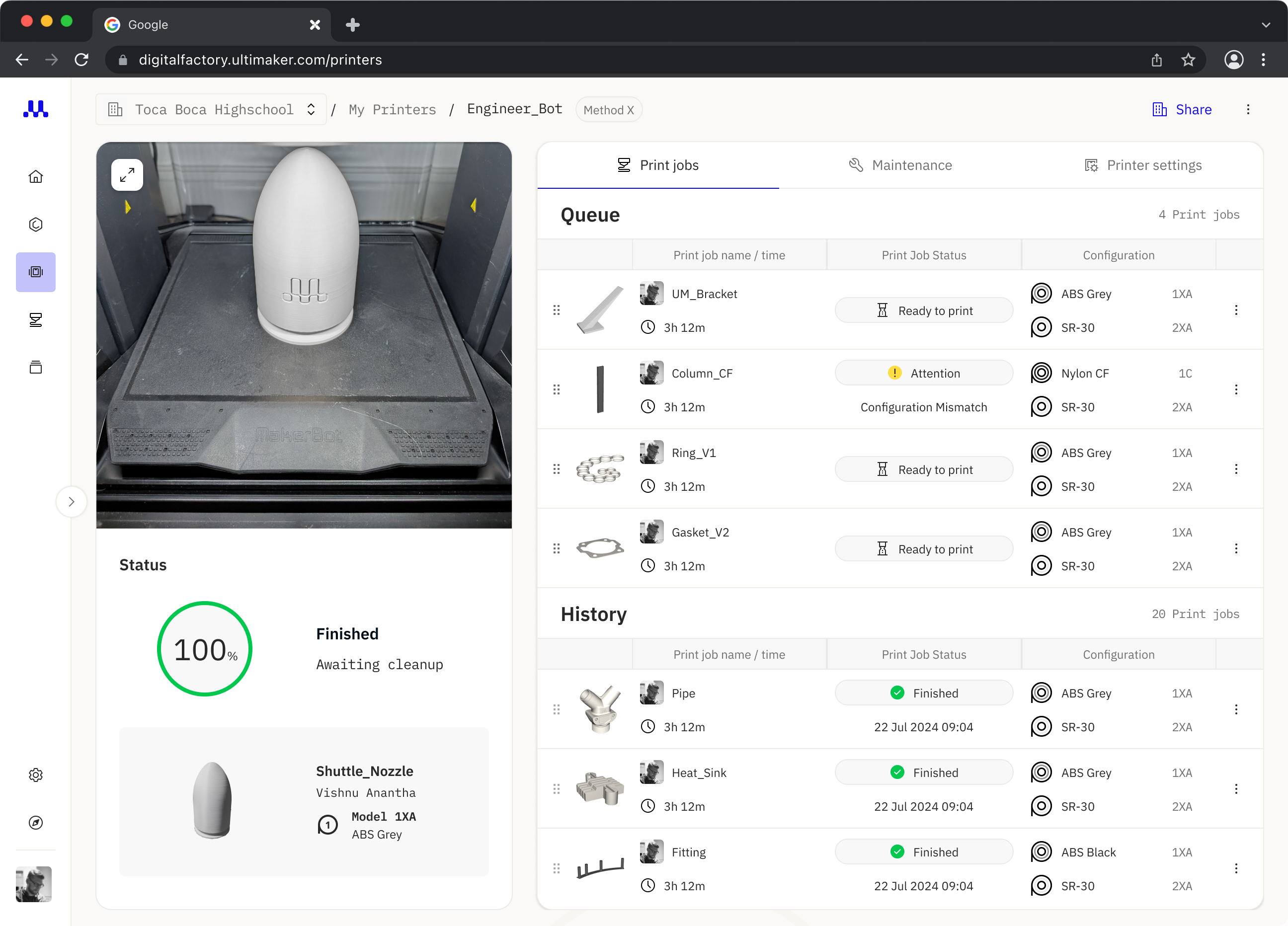The width and height of the screenshot is (1288, 926).
Task: Click the Attention status badge on Column_CF
Action: point(923,373)
